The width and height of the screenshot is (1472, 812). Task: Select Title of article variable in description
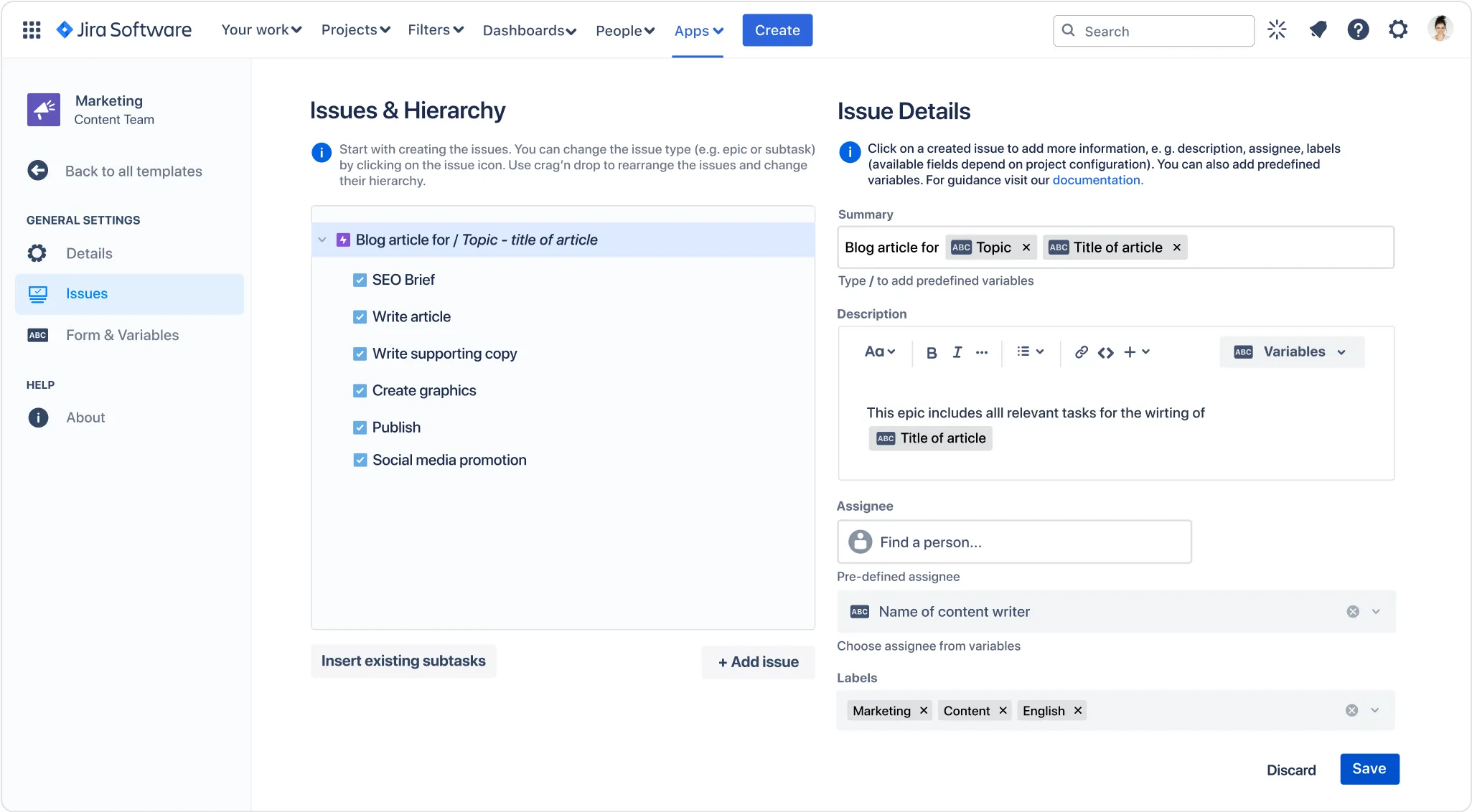click(x=931, y=438)
